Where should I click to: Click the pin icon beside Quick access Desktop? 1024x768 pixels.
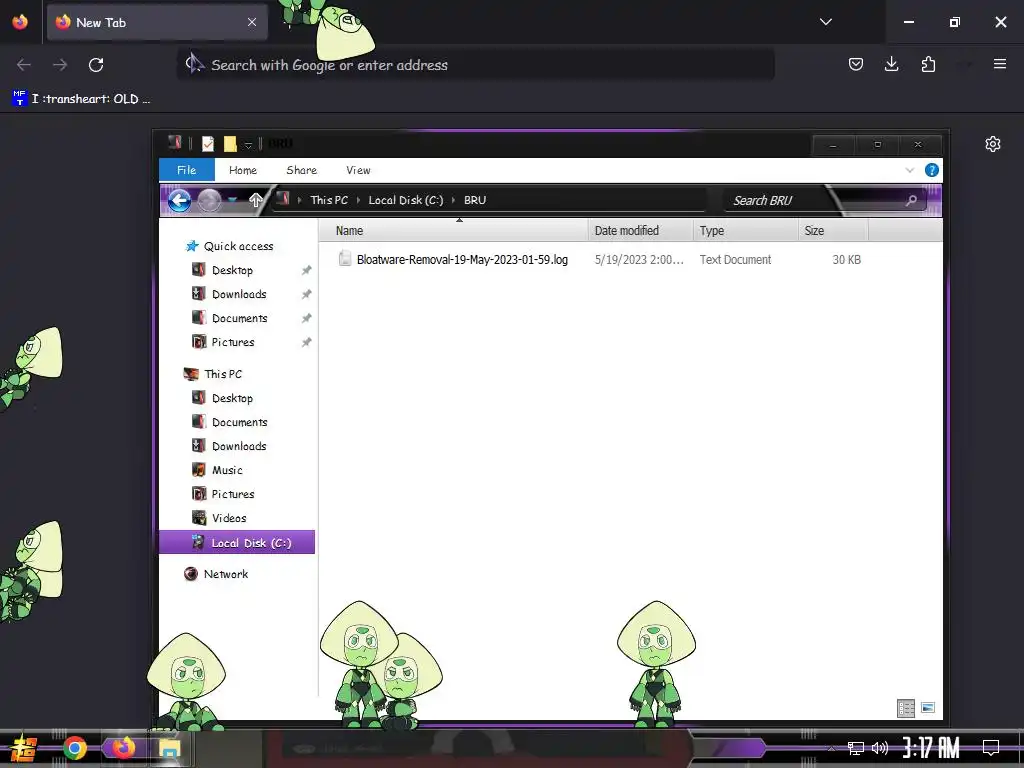[306, 270]
